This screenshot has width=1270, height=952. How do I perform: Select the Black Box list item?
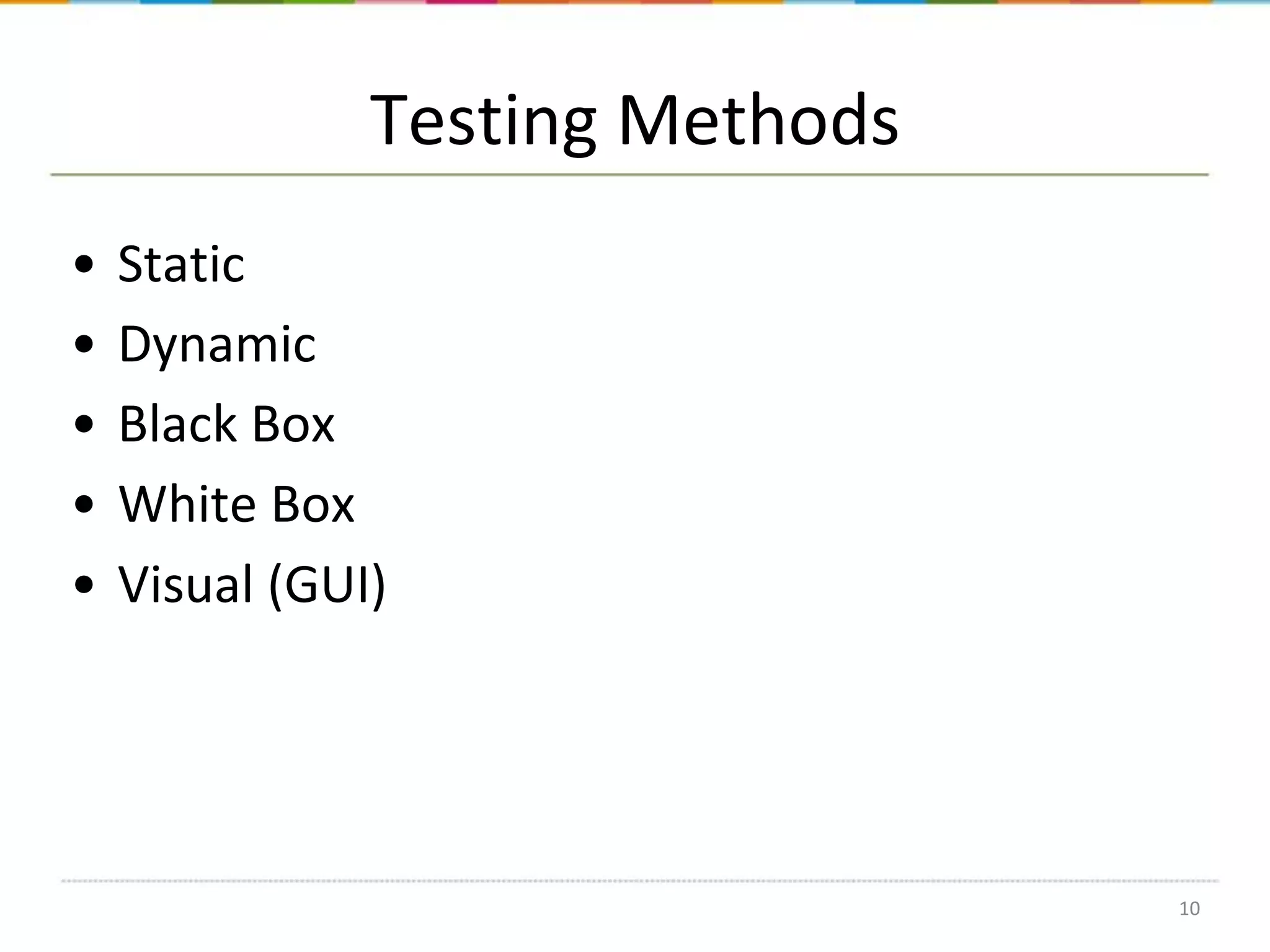226,425
